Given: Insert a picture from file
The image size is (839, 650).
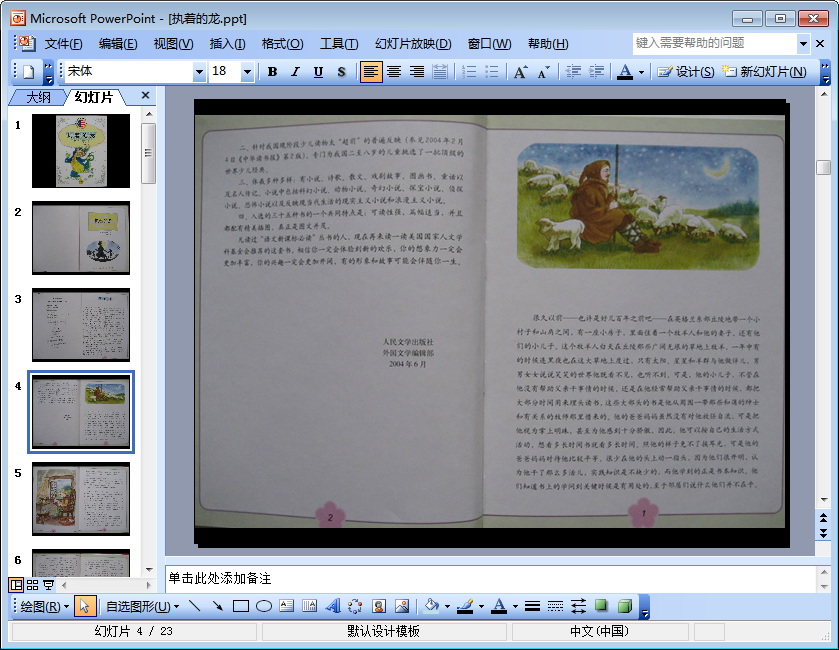Looking at the screenshot, I should pyautogui.click(x=402, y=606).
